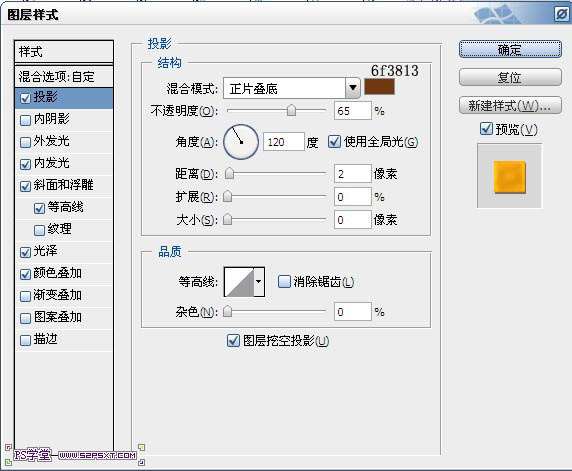Select 混合选项:自定 blending options
The image size is (572, 471).
64,77
